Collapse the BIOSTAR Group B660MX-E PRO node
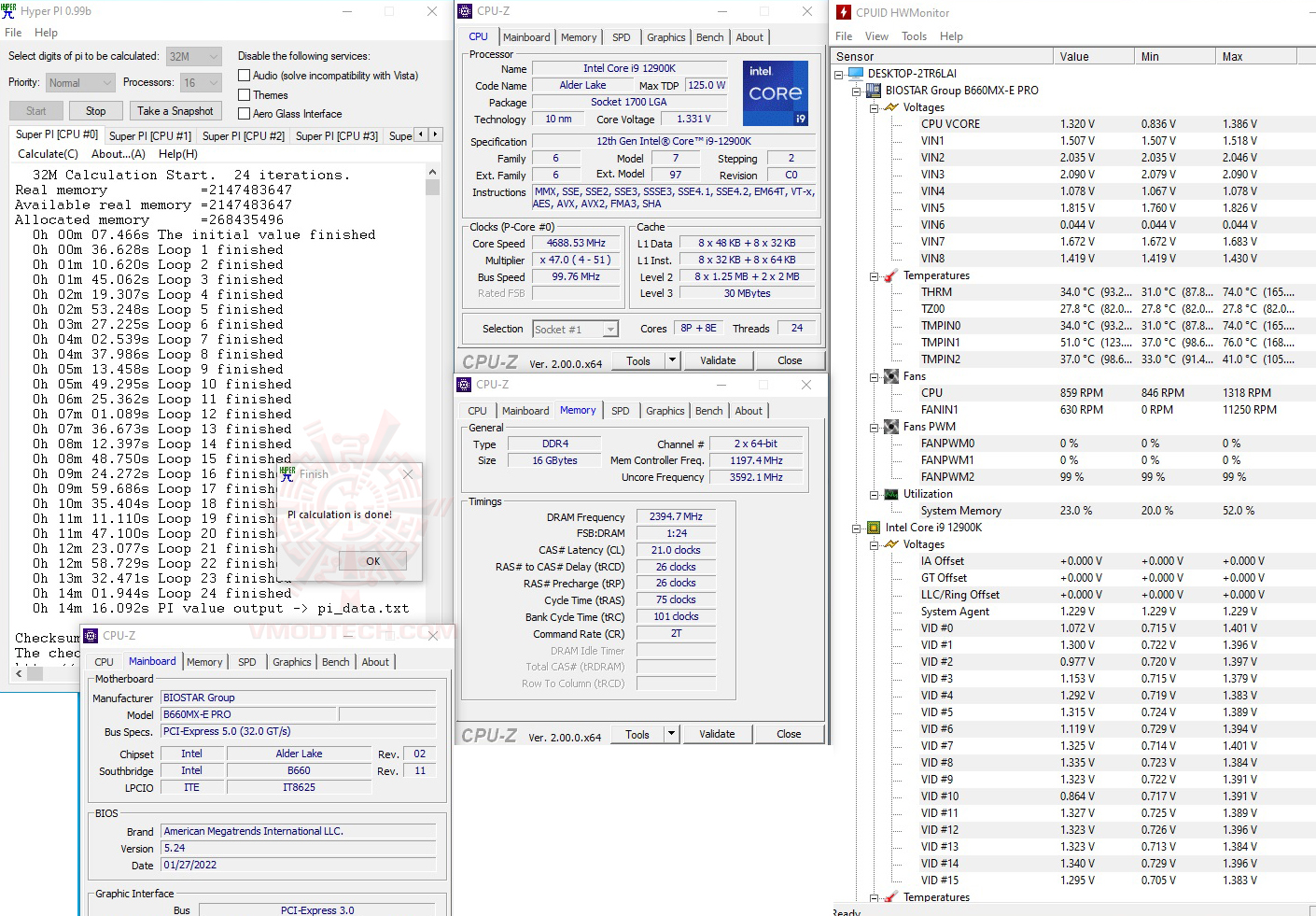This screenshot has width=1316, height=916. coord(856,92)
